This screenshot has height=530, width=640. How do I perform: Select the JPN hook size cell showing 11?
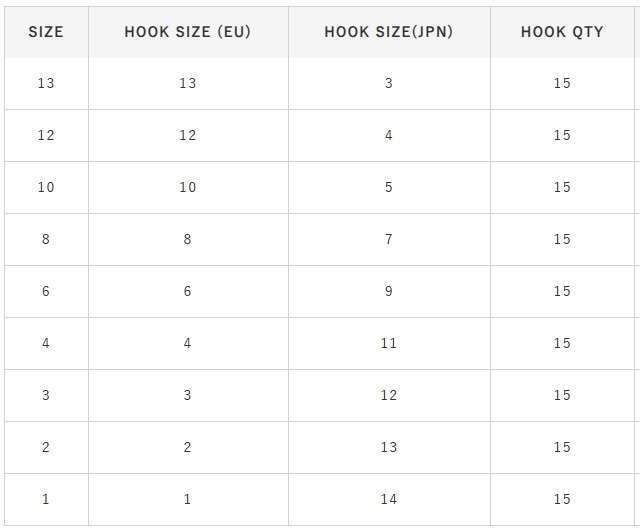tap(389, 343)
